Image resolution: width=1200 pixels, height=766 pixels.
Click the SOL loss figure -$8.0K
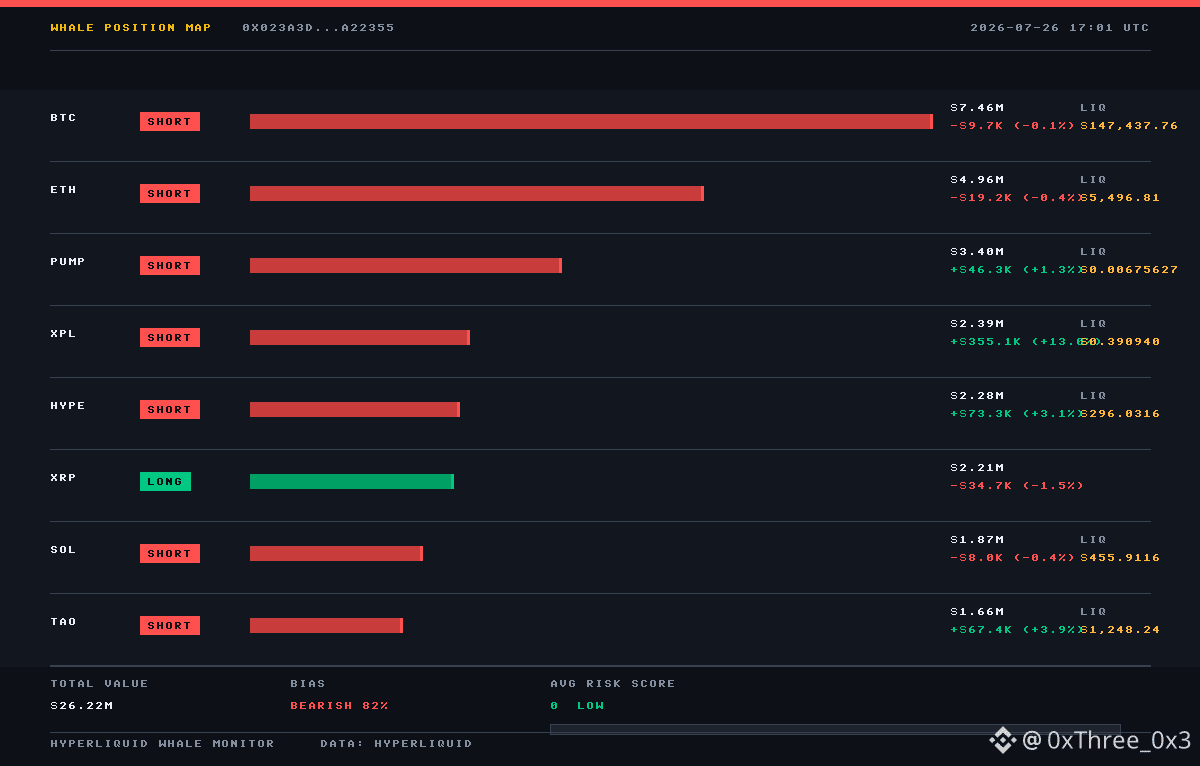[977, 558]
